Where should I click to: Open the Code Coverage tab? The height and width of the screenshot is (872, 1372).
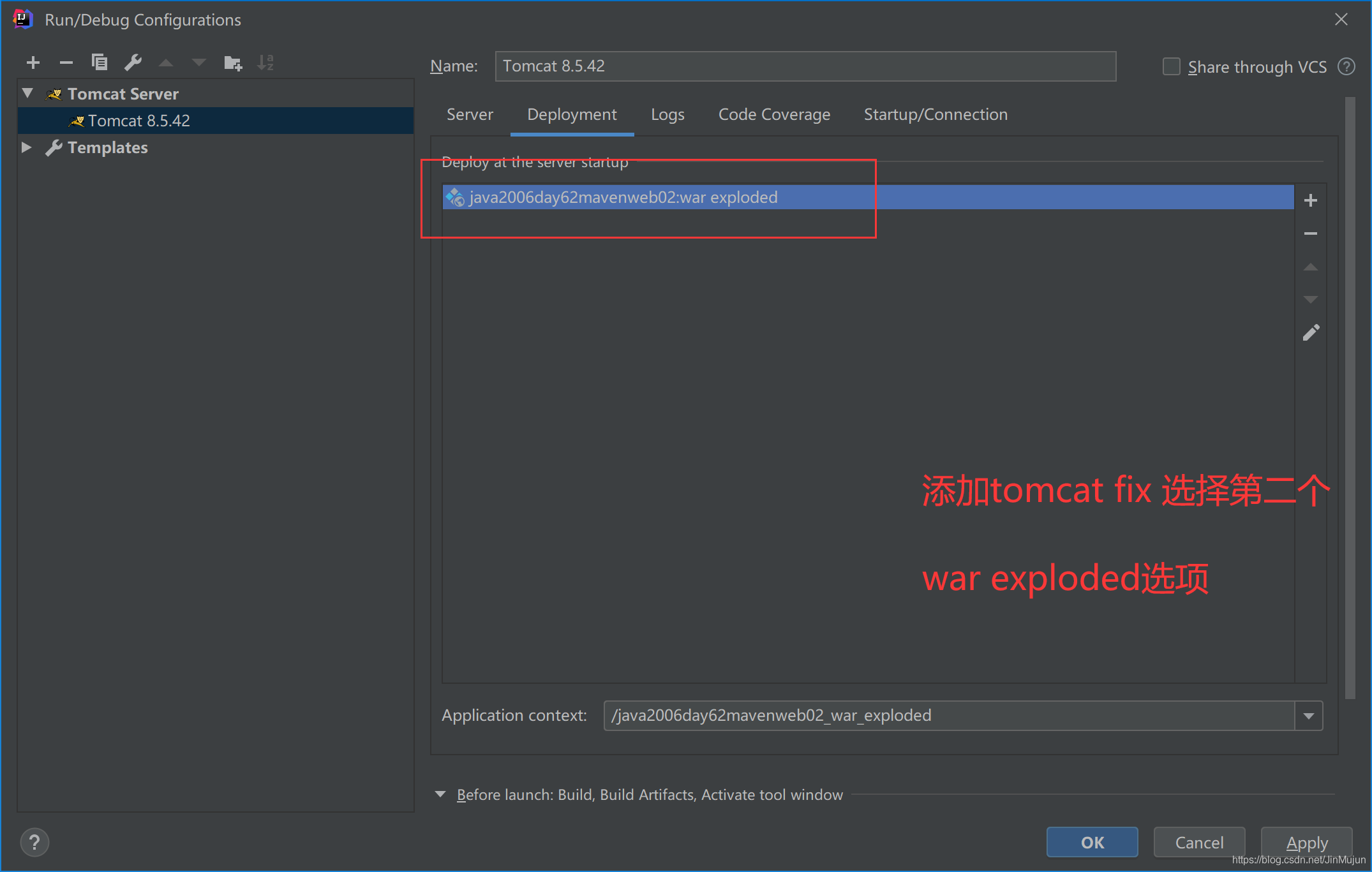[774, 115]
